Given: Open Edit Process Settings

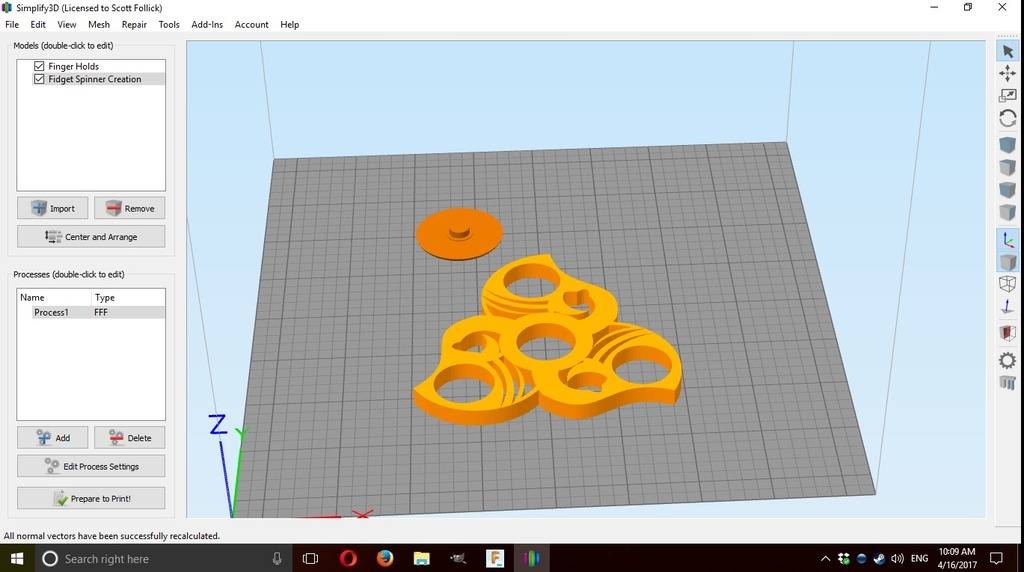Looking at the screenshot, I should coord(91,466).
